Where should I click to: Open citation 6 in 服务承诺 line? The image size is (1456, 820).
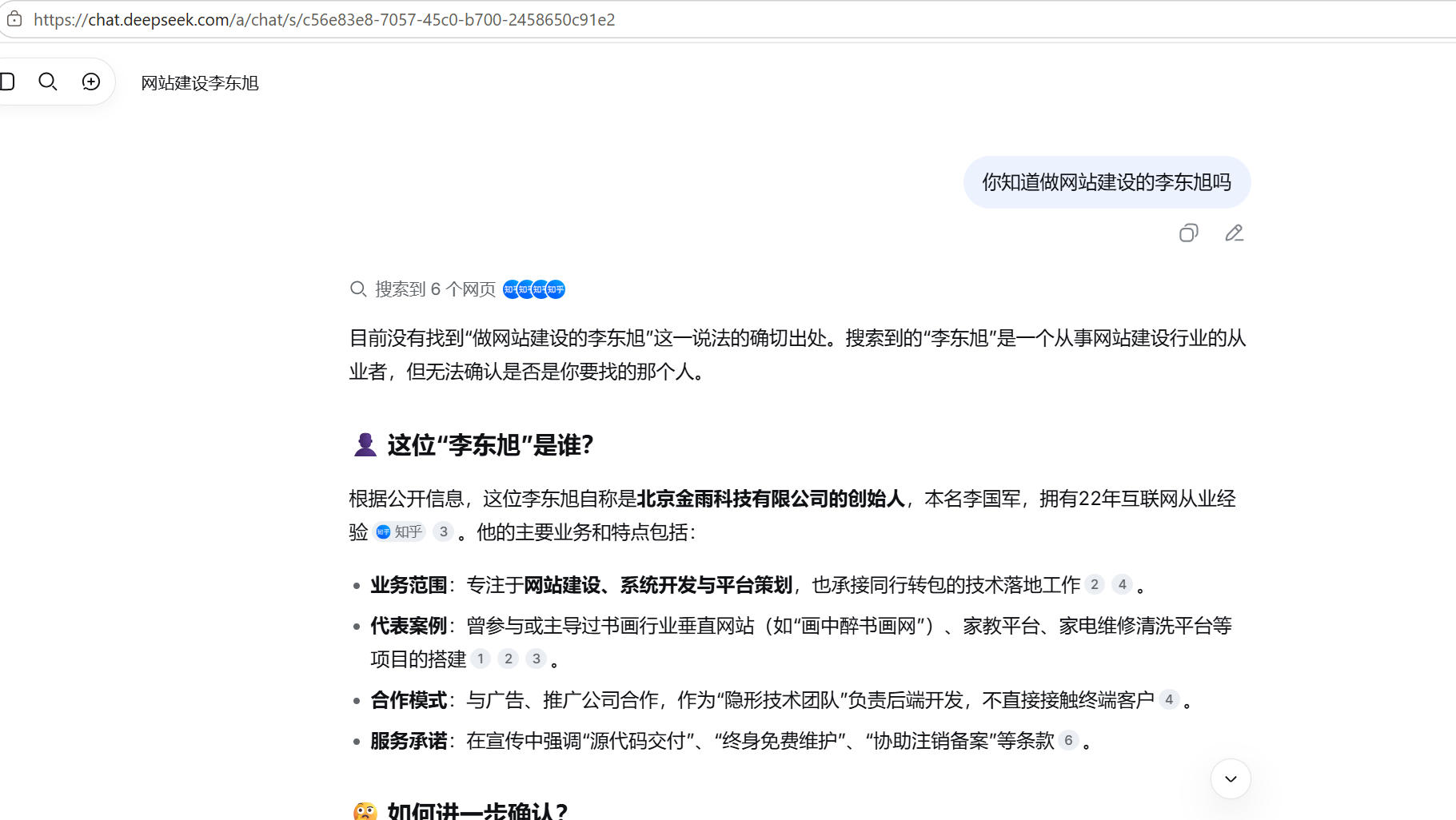(x=1068, y=740)
